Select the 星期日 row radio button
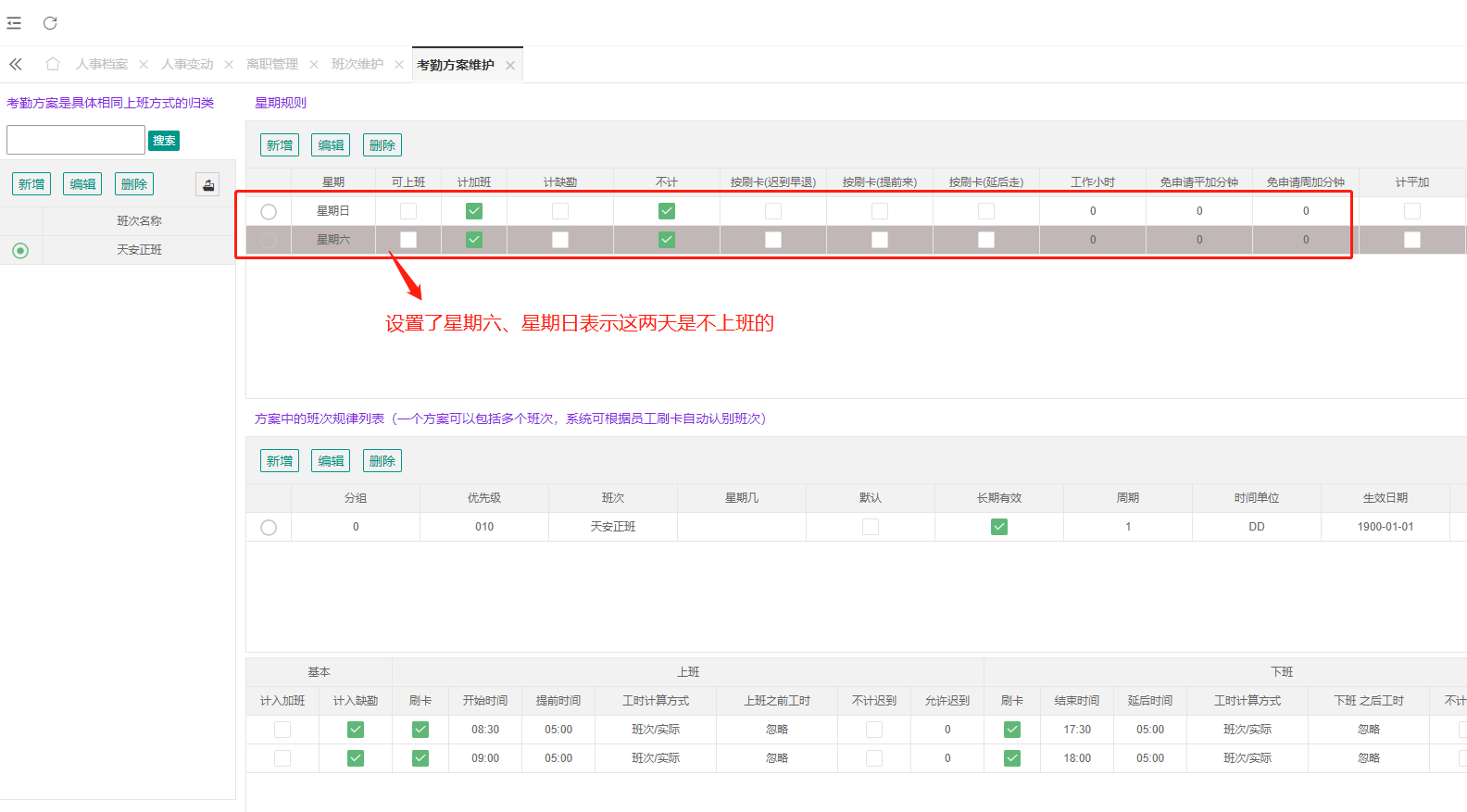 [269, 211]
